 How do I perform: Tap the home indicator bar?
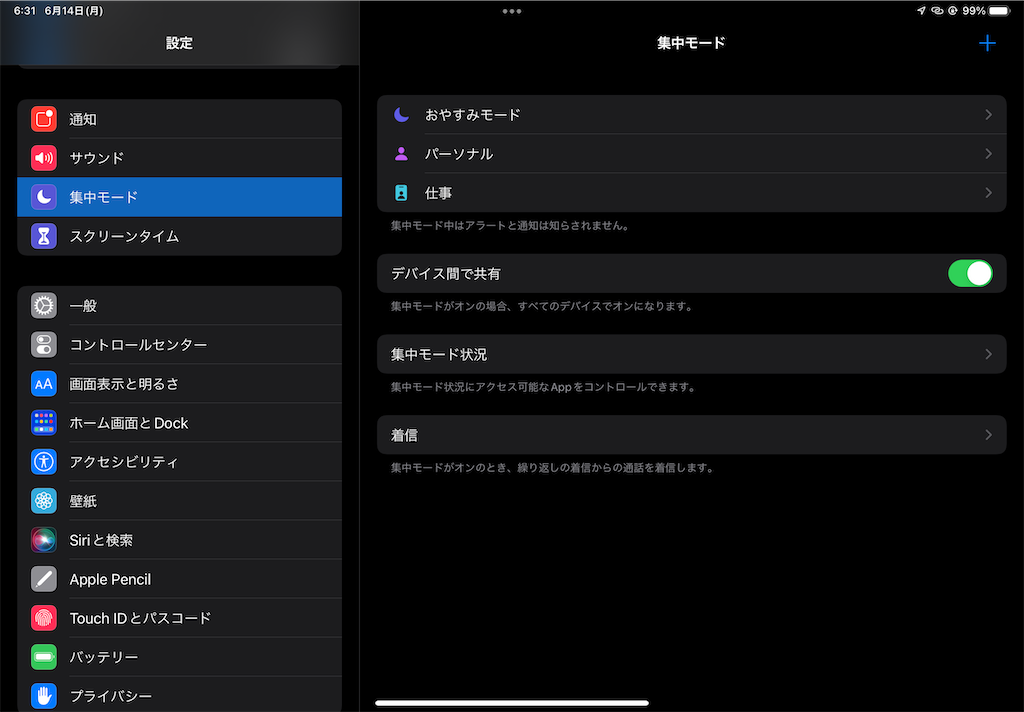pyautogui.click(x=512, y=703)
